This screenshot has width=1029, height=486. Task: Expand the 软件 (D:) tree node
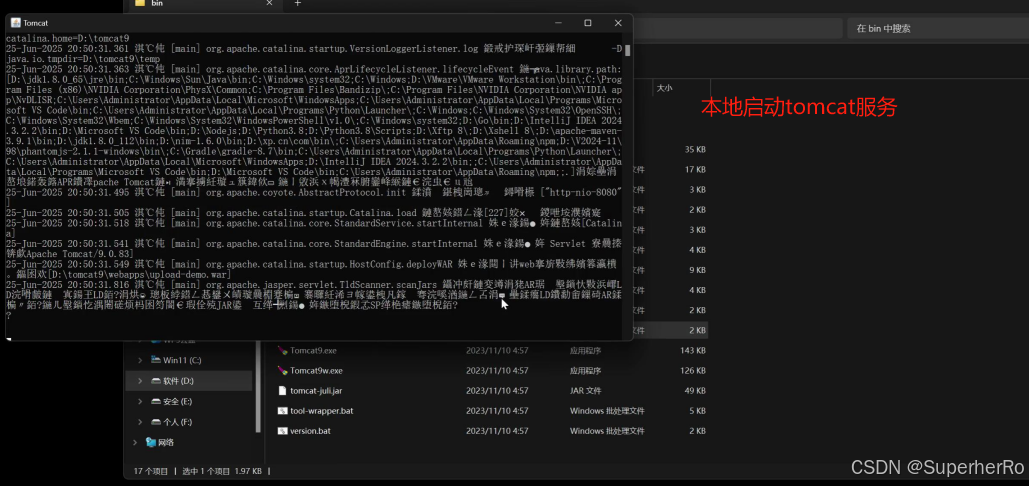140,380
